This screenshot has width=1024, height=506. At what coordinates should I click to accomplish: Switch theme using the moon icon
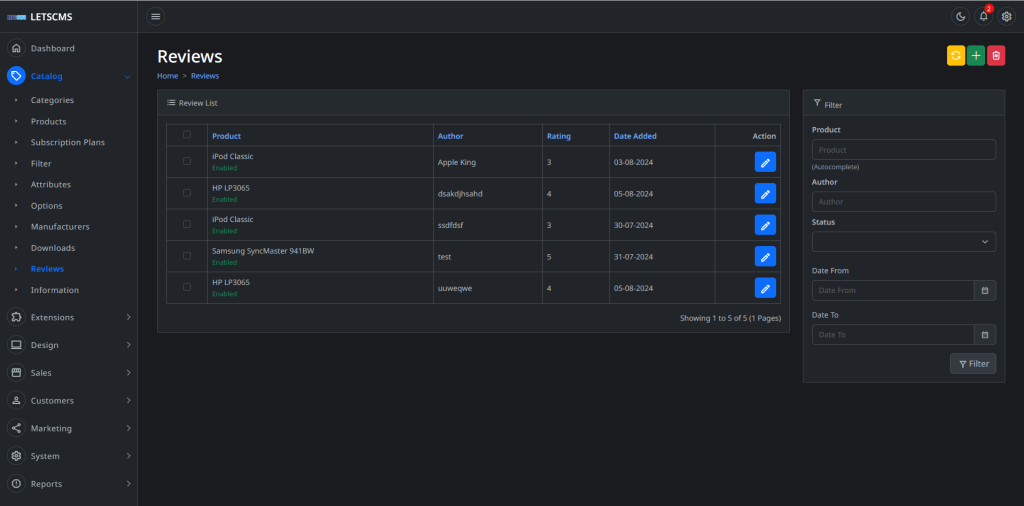[x=960, y=17]
